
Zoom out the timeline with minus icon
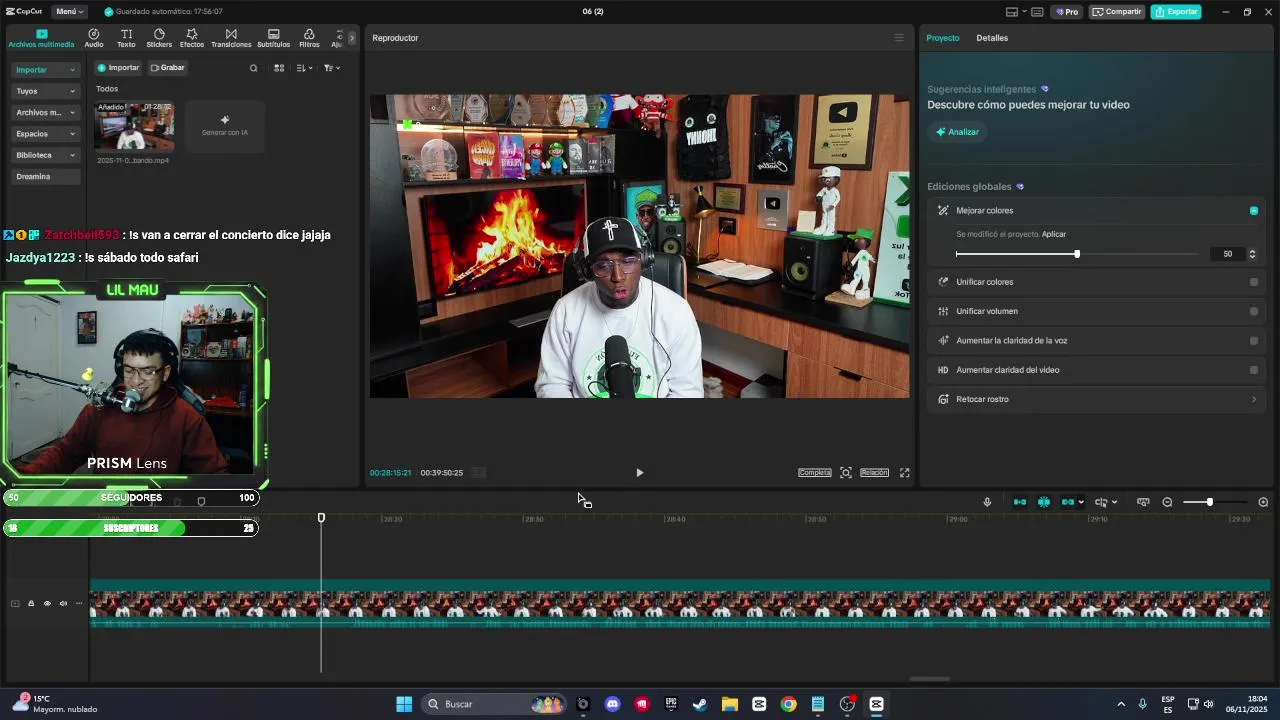(1167, 502)
